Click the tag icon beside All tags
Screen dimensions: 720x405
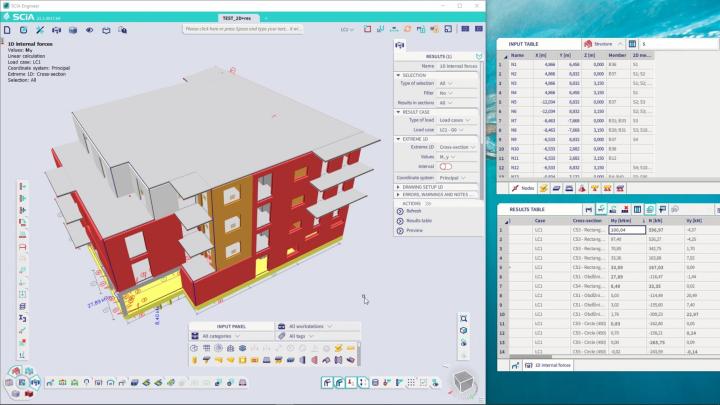pos(281,336)
